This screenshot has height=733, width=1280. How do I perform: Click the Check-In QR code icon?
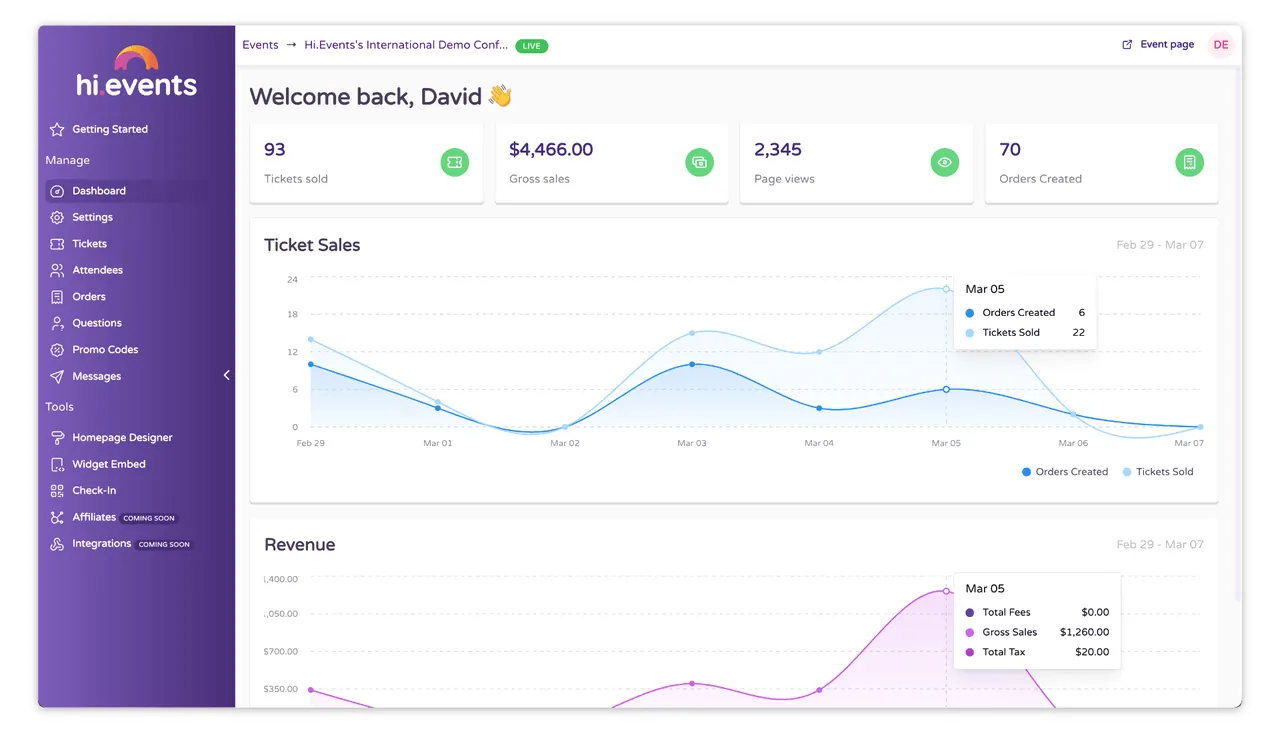[x=57, y=491]
